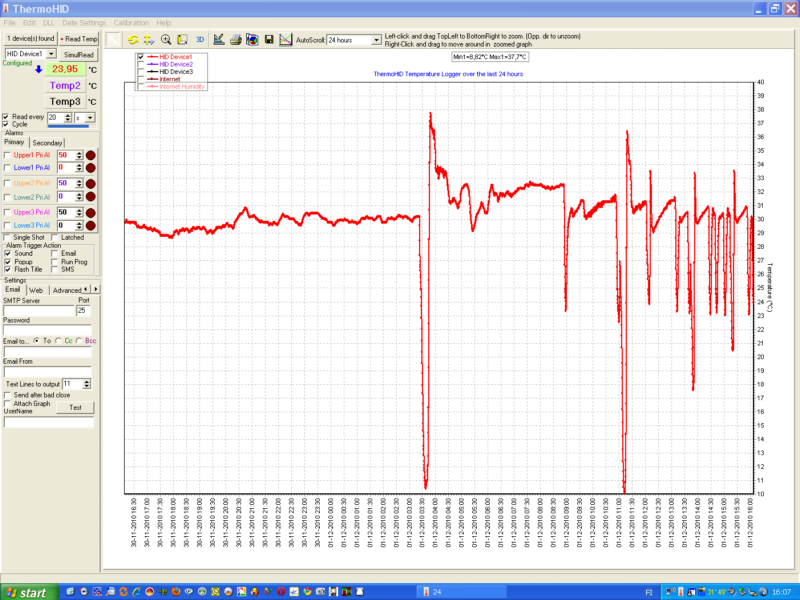800x600 pixels.
Task: Click the pointer arrow tool icon
Action: click(115, 40)
